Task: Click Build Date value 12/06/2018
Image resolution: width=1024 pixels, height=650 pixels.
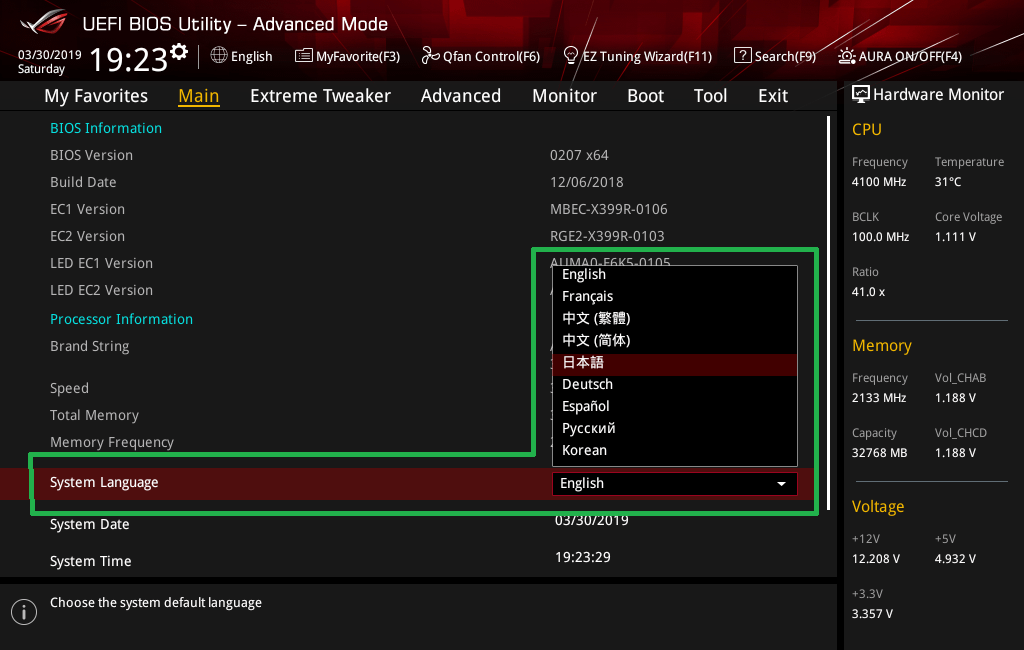Action: click(x=586, y=182)
